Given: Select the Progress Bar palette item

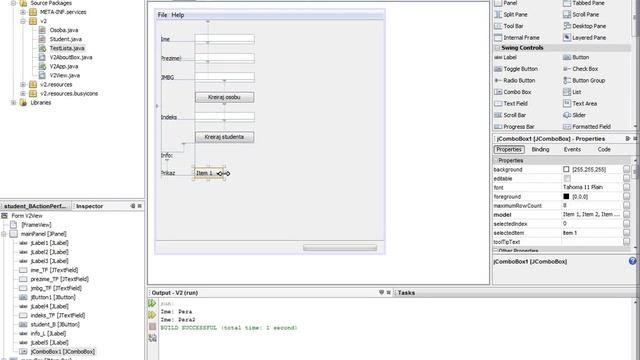Looking at the screenshot, I should [514, 127].
